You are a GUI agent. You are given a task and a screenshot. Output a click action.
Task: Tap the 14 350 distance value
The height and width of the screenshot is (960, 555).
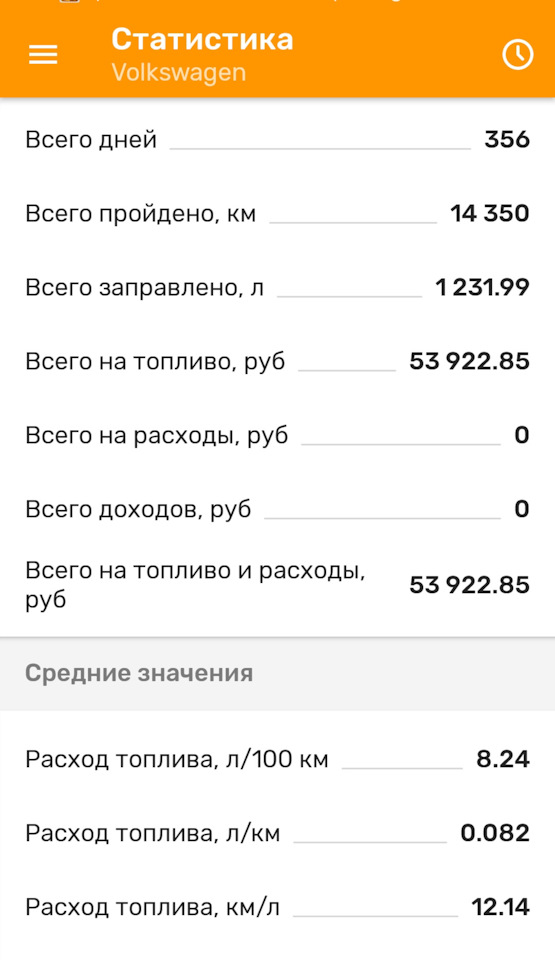489,214
